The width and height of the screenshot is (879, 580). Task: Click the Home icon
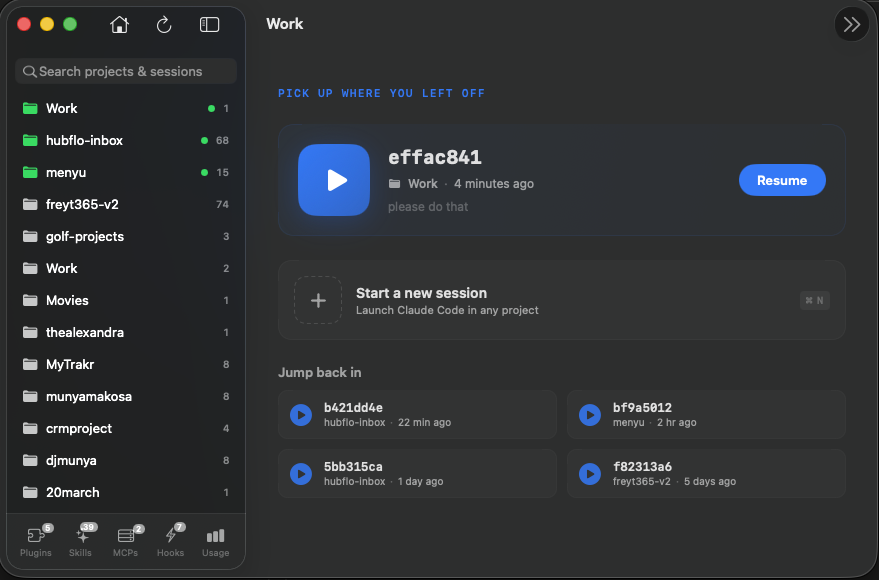point(119,24)
